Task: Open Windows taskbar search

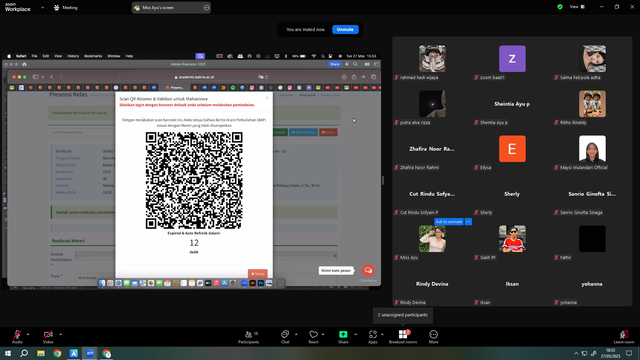Action: tap(24, 353)
